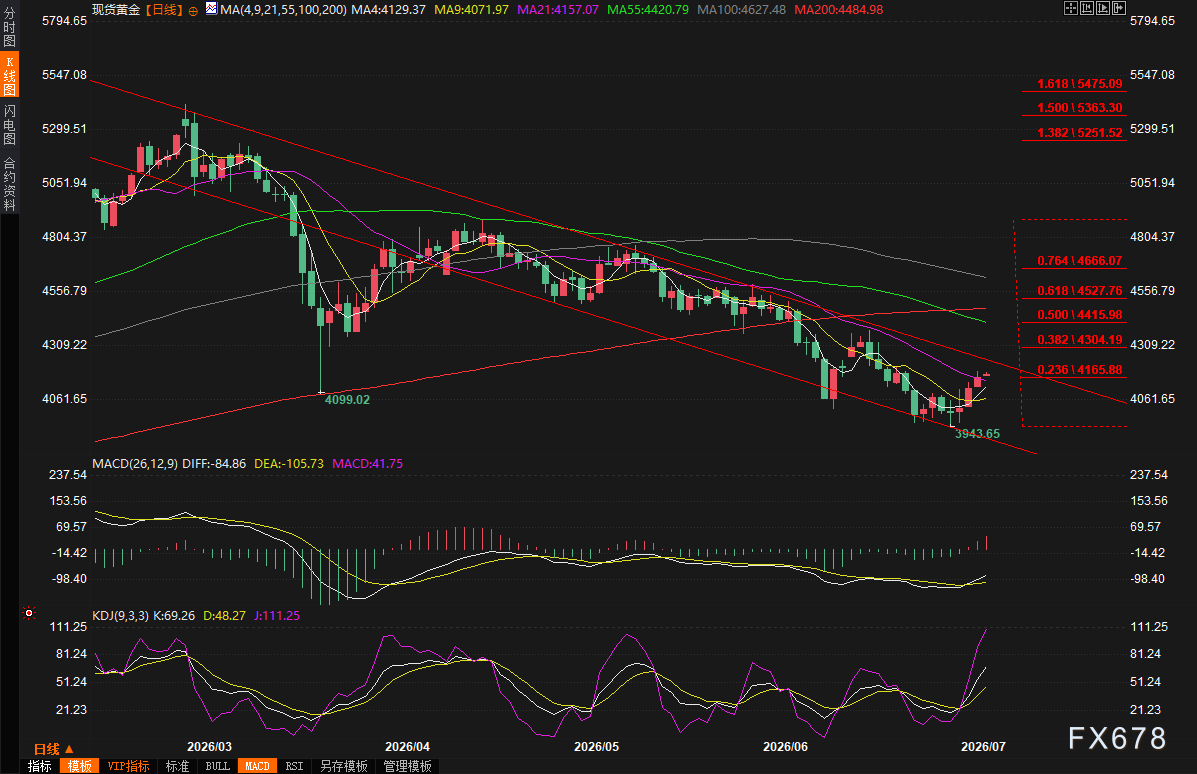1197x774 pixels.
Task: Select the K线图 side tab
Action: pyautogui.click(x=9, y=75)
